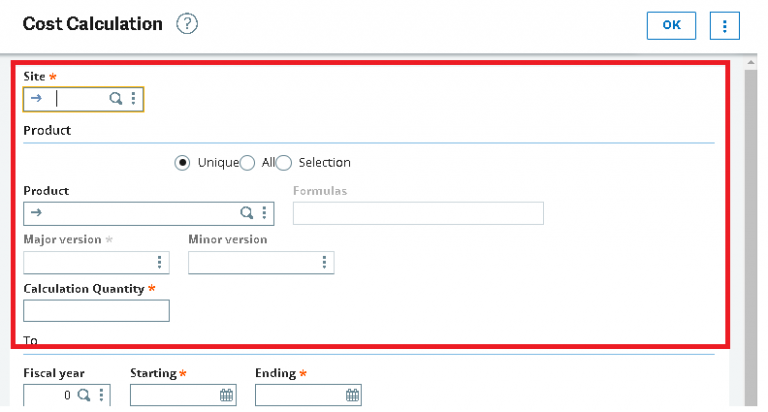
Task: Open the Ending date calendar picker
Action: [352, 395]
